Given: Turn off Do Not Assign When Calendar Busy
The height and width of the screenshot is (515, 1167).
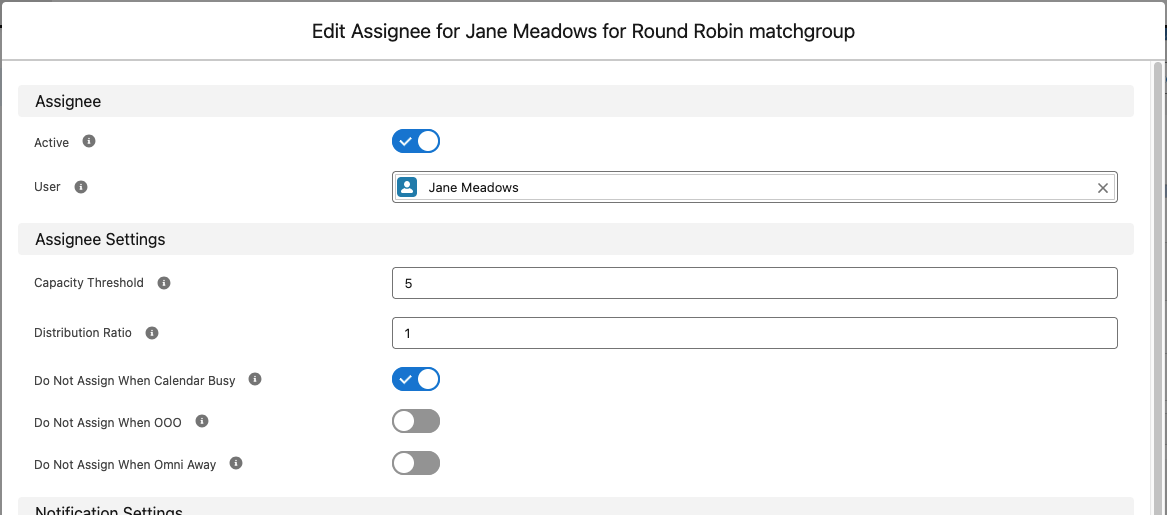Looking at the screenshot, I should (x=416, y=379).
